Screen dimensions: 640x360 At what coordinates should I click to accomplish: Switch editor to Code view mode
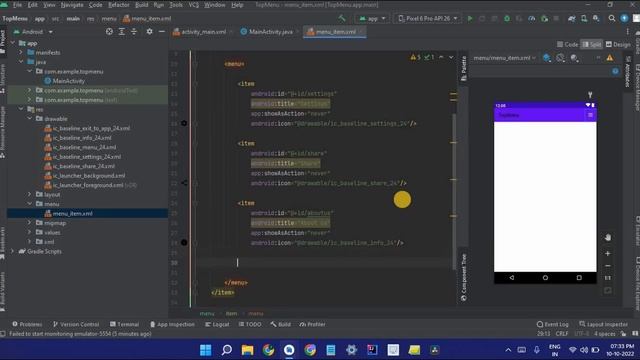tap(567, 44)
